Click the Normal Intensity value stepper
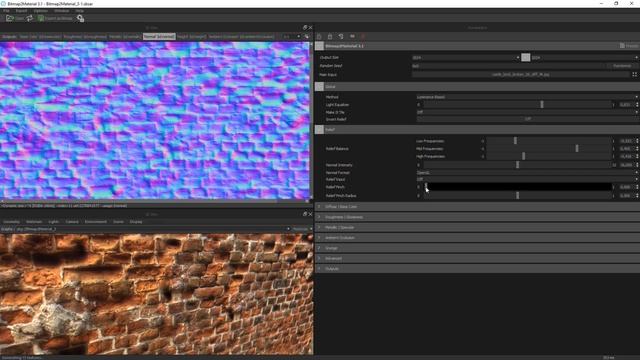The height and width of the screenshot is (360, 640). click(x=637, y=165)
